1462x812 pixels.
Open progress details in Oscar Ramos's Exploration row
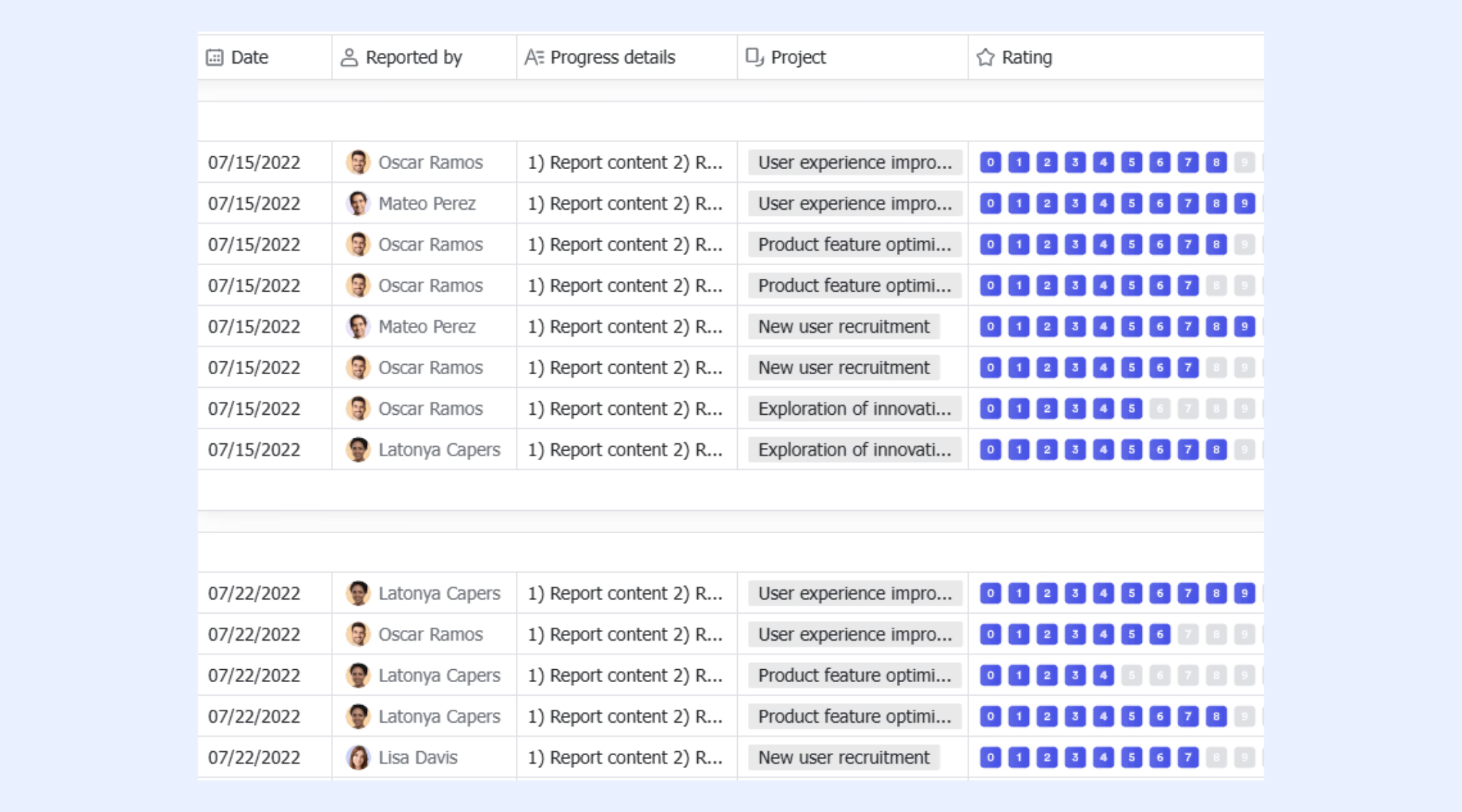(x=625, y=408)
